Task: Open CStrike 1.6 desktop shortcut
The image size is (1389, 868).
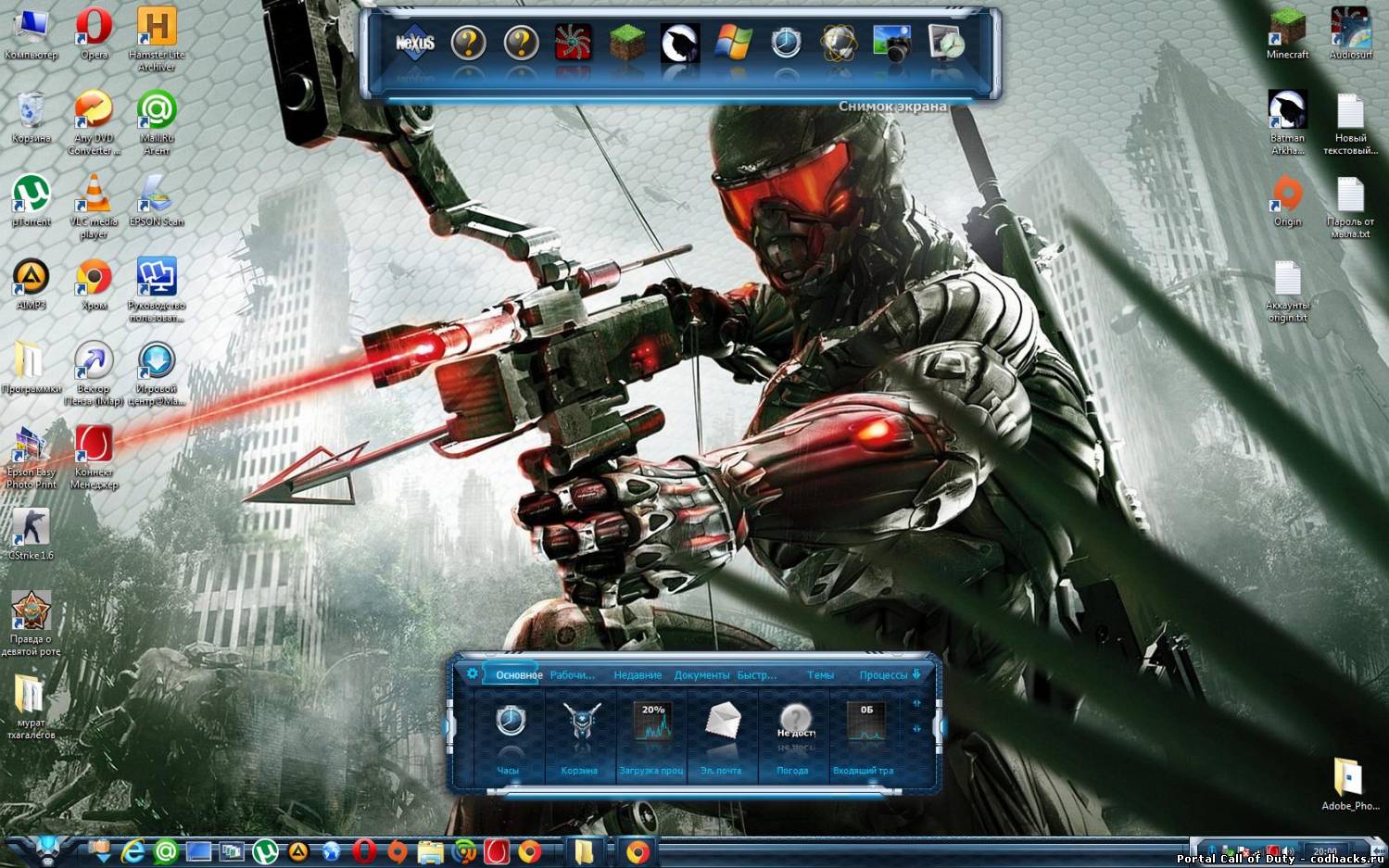Action: (31, 535)
